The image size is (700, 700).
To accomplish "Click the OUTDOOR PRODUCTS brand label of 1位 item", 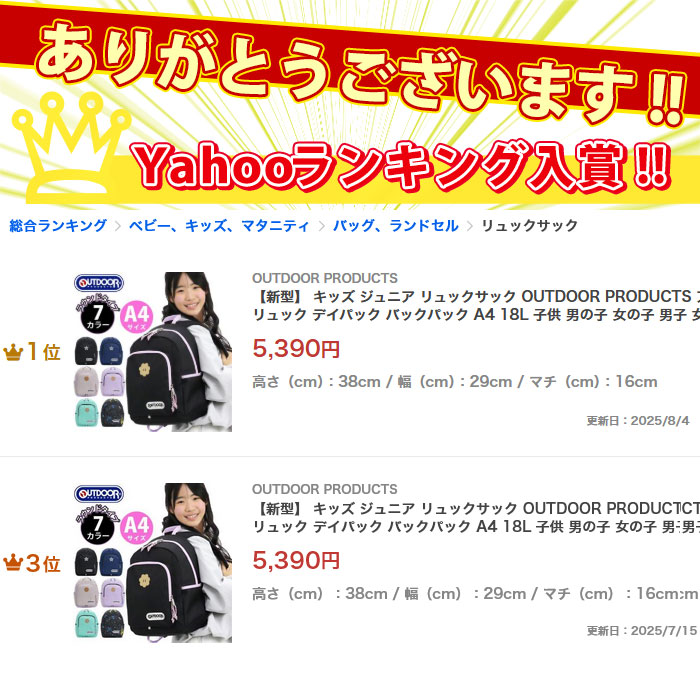I will coord(325,278).
